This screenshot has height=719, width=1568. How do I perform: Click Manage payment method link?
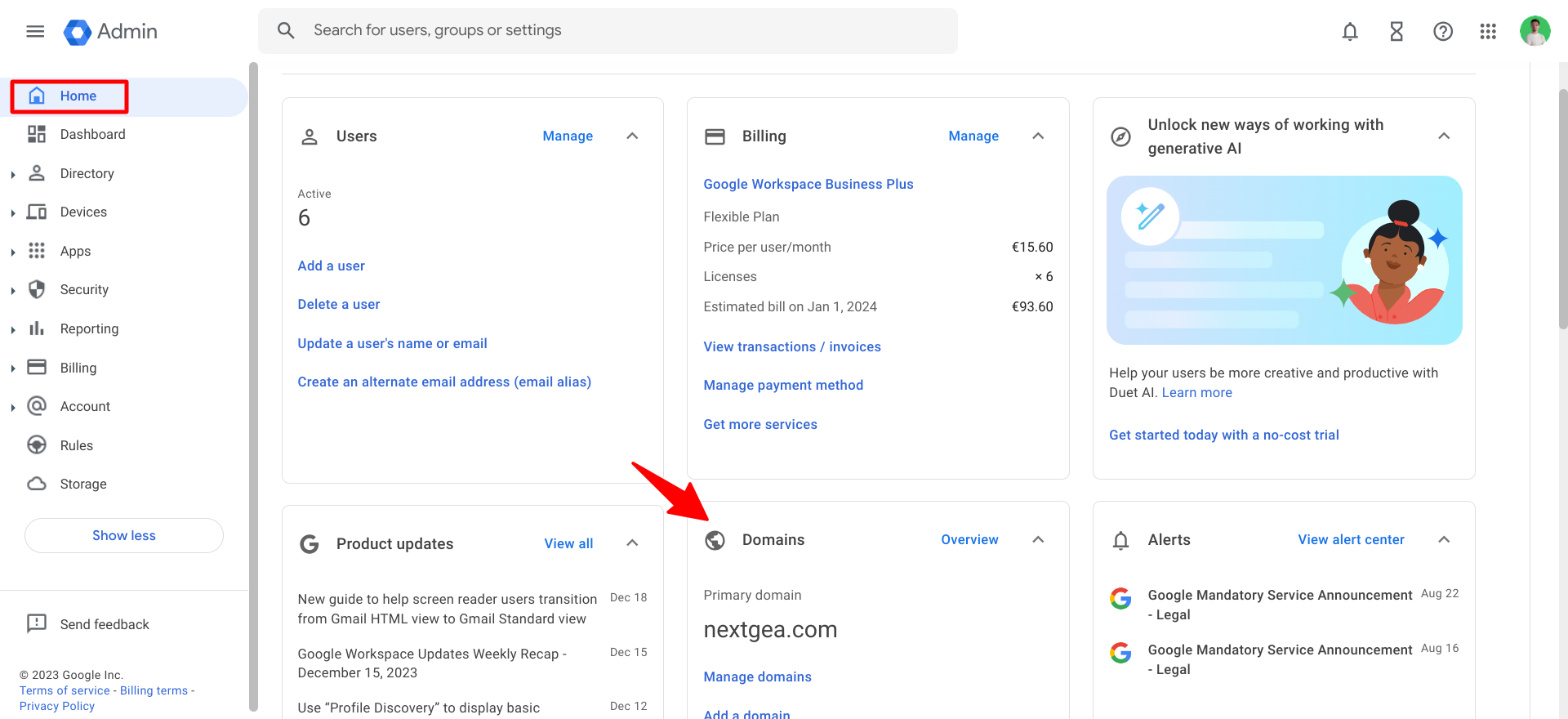[x=783, y=385]
